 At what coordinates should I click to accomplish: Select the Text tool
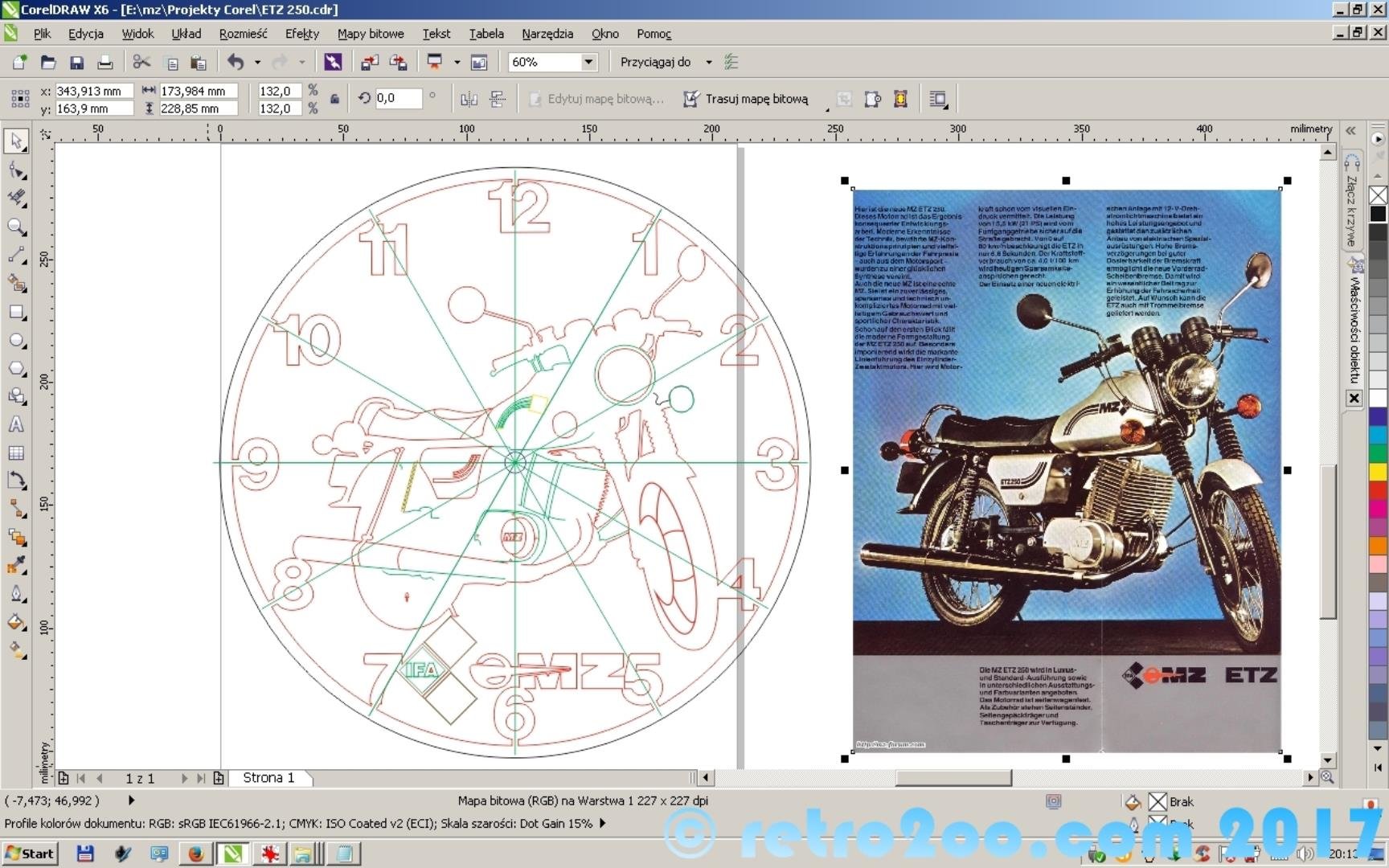(16, 424)
